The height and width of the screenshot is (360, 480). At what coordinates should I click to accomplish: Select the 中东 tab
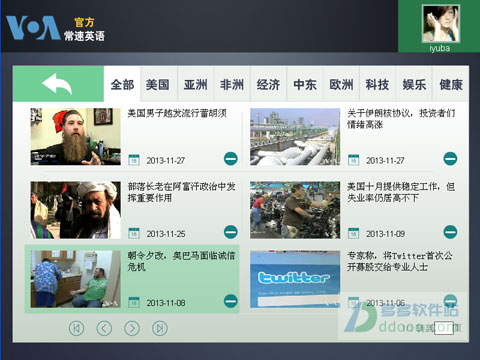[305, 84]
